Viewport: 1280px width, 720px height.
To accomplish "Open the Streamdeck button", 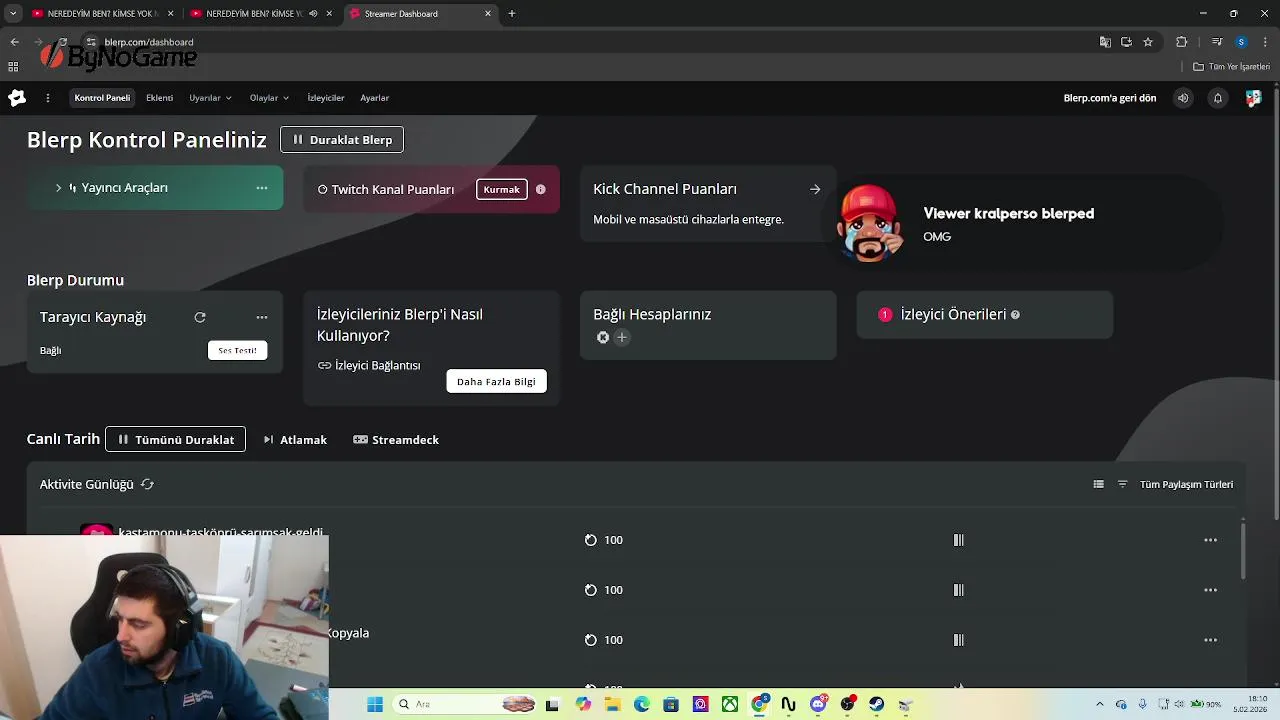I will [396, 440].
